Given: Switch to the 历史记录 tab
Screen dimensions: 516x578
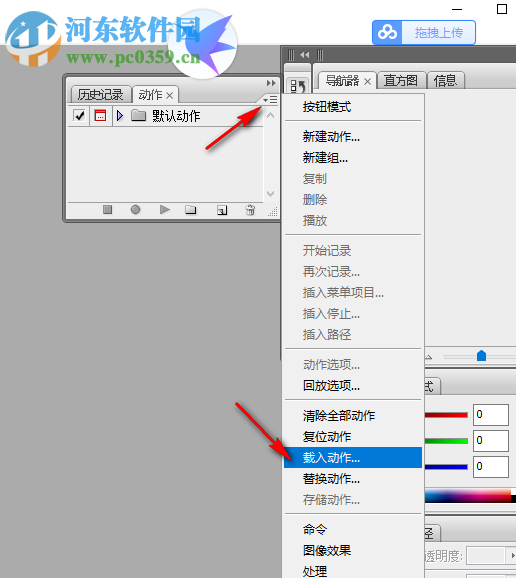Looking at the screenshot, I should [x=101, y=95].
